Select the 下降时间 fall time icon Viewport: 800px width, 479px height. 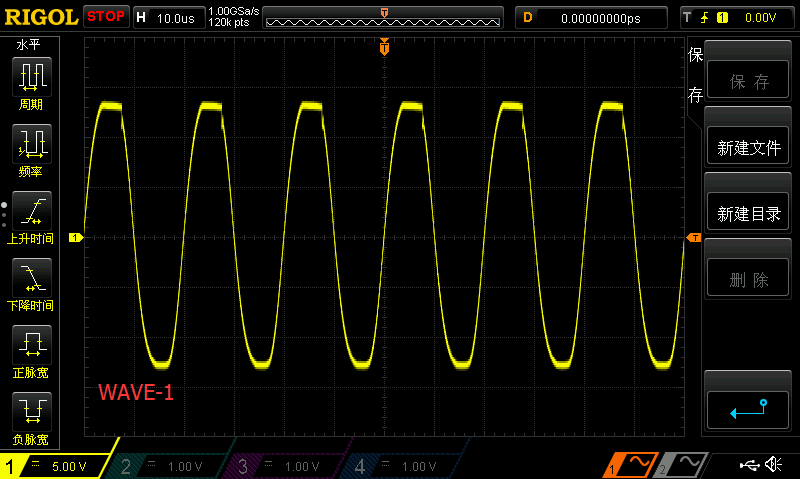32,278
